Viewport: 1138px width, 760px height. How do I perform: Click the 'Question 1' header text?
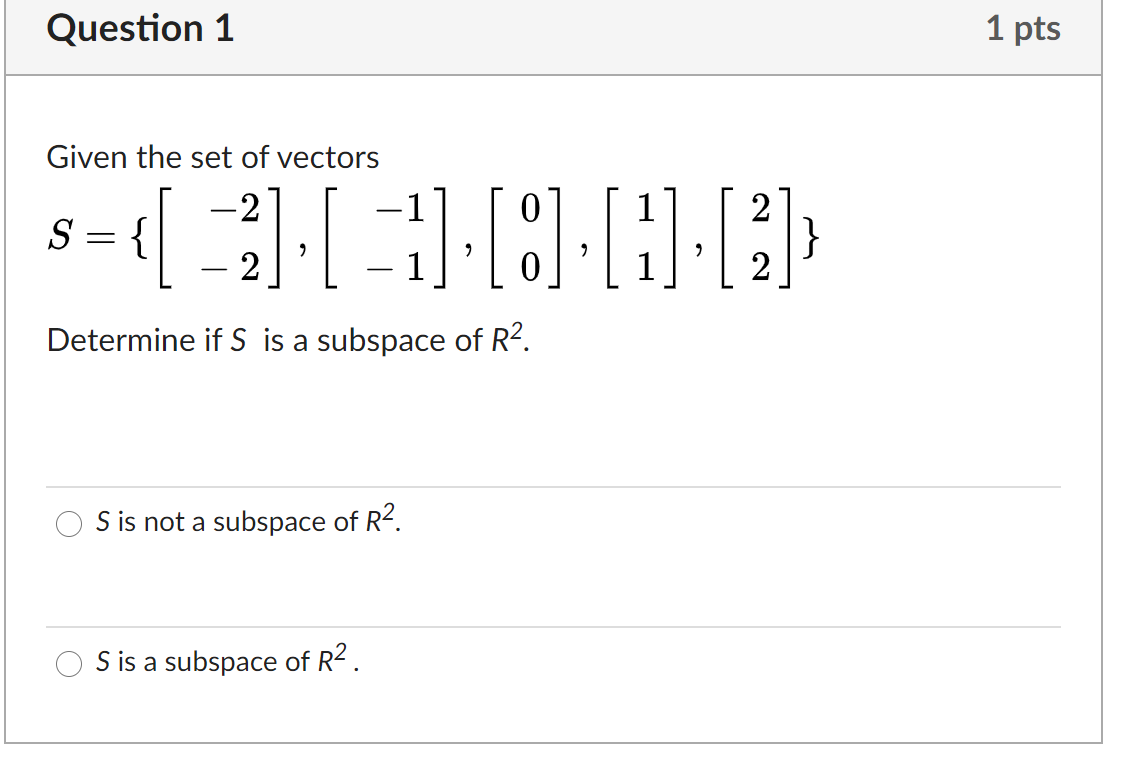[139, 28]
